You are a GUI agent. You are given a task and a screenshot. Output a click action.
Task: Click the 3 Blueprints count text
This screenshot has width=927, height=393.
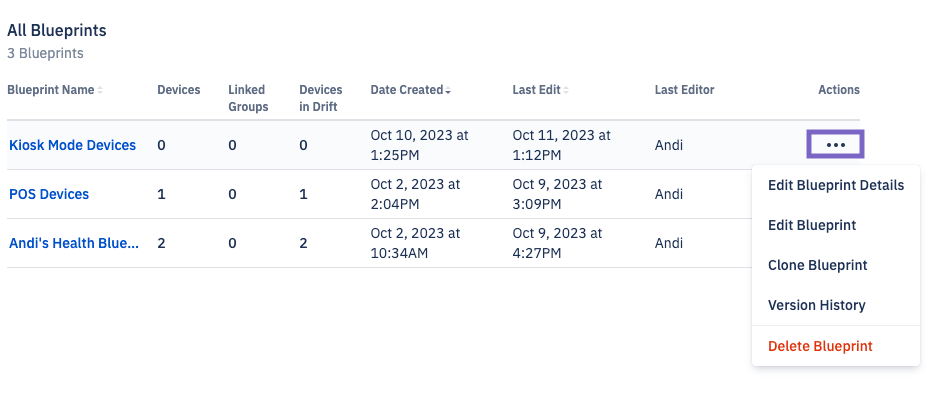pos(46,53)
